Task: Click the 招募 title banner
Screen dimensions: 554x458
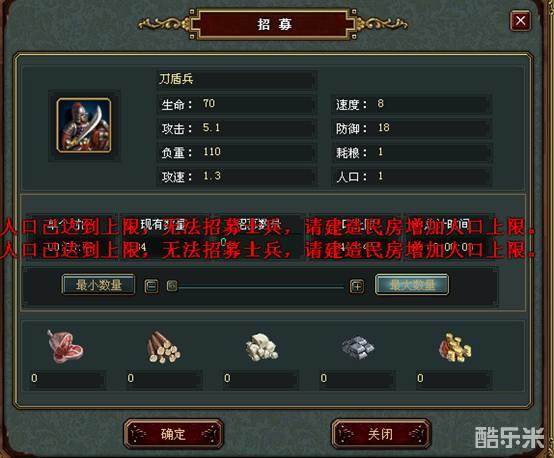Action: point(274,24)
